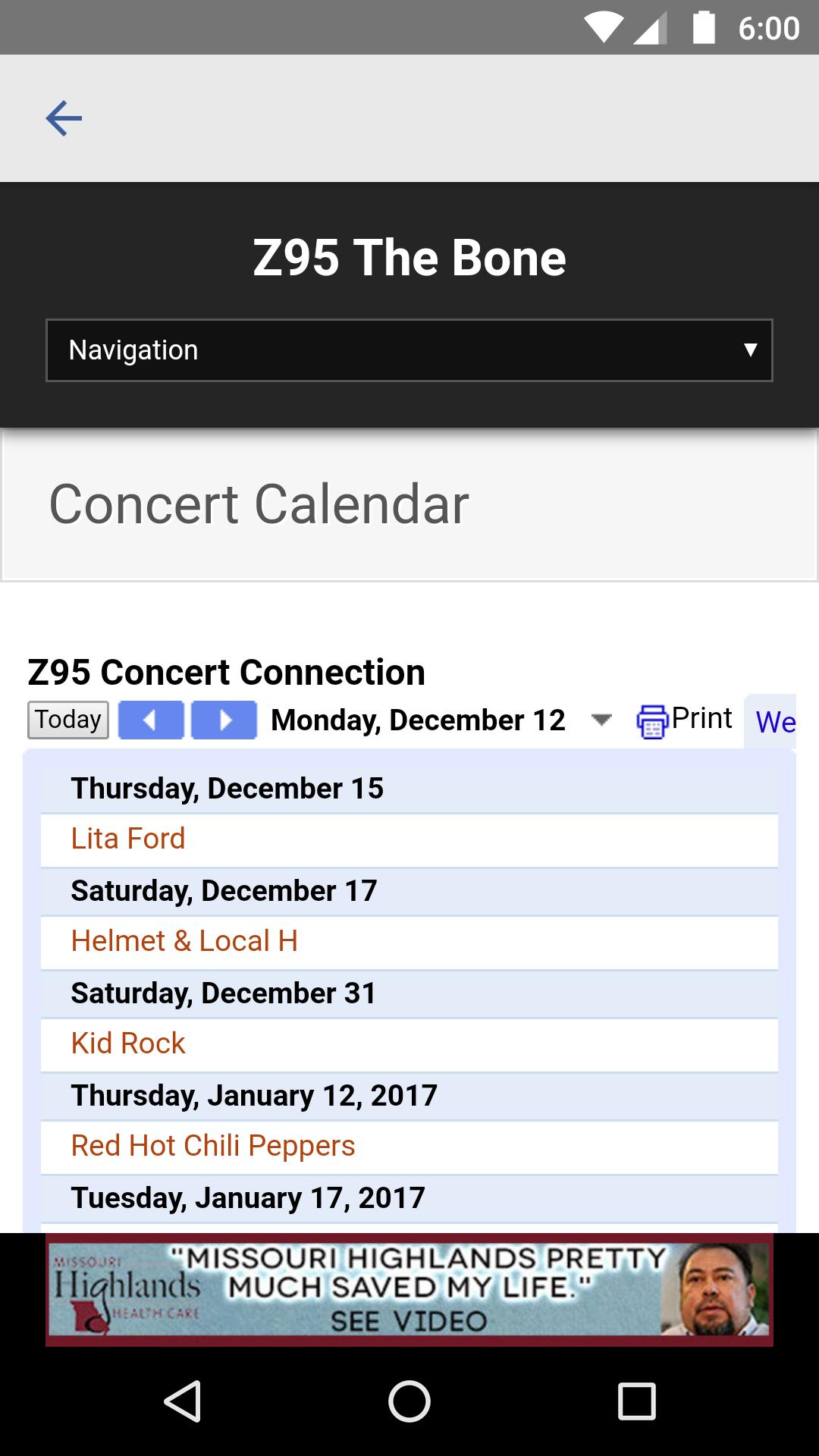
Task: Open the Red Hot Chili Peppers event
Action: point(213,1146)
